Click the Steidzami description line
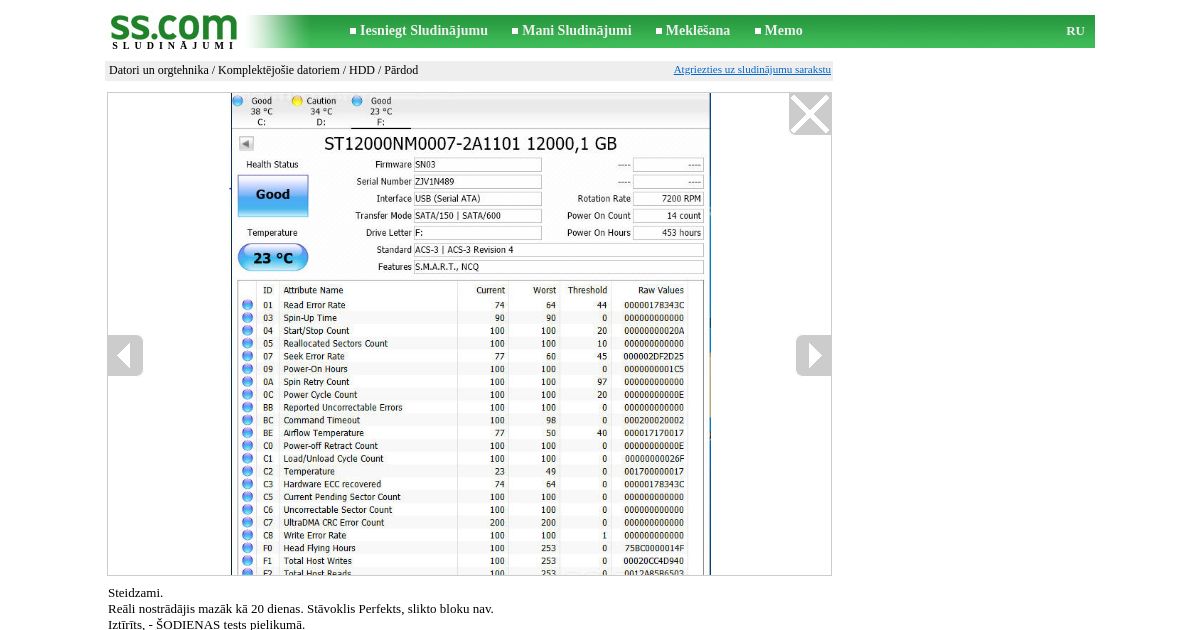The image size is (1200, 630). (136, 593)
